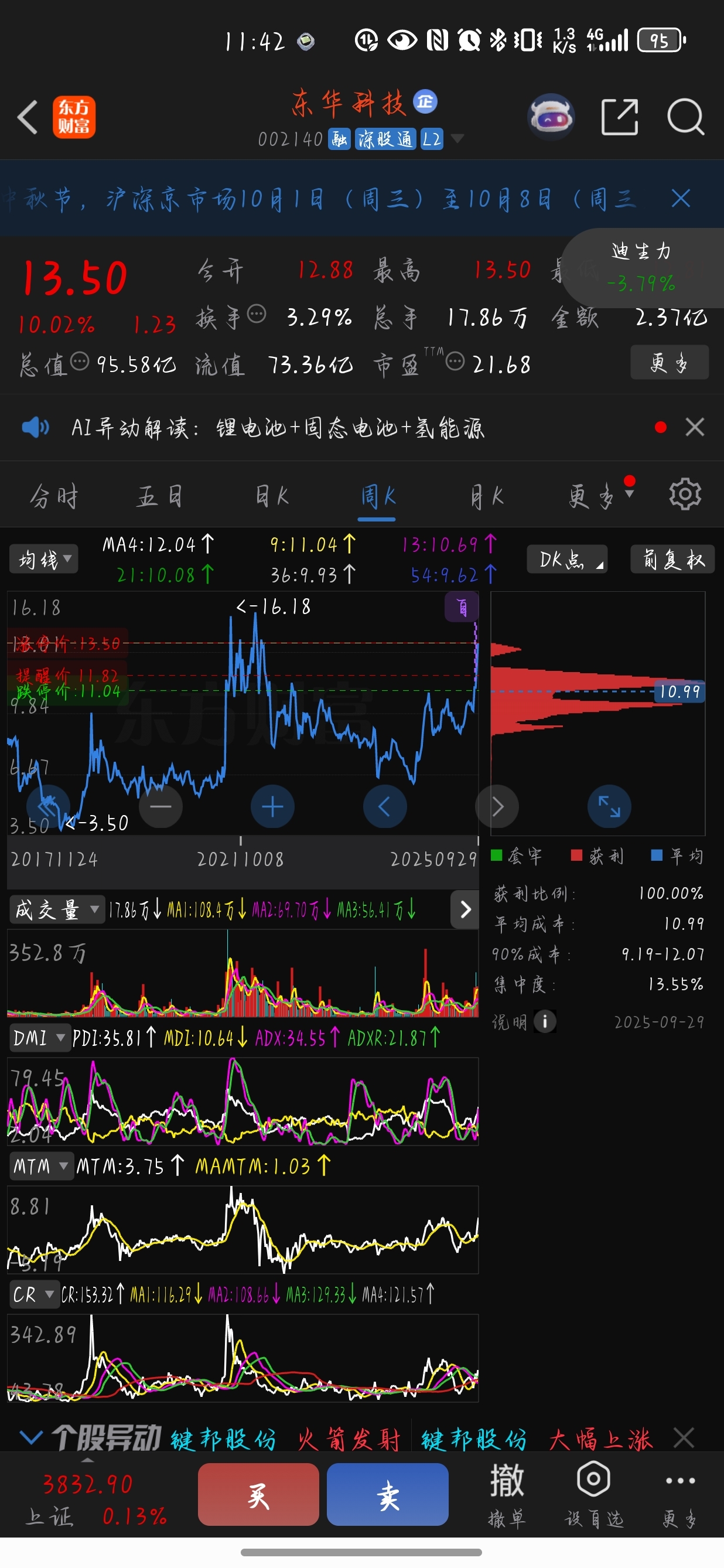Open chart settings gear icon
Viewport: 724px width, 1568px height.
[685, 495]
